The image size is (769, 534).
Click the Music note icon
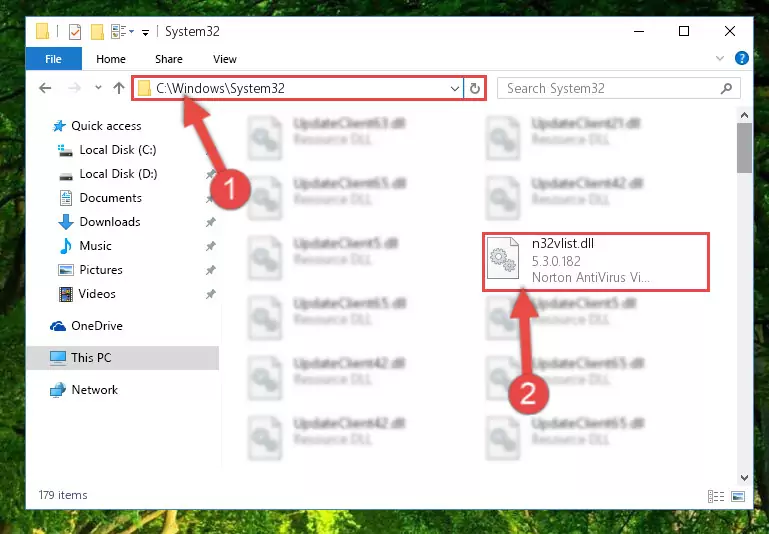[x=65, y=246]
